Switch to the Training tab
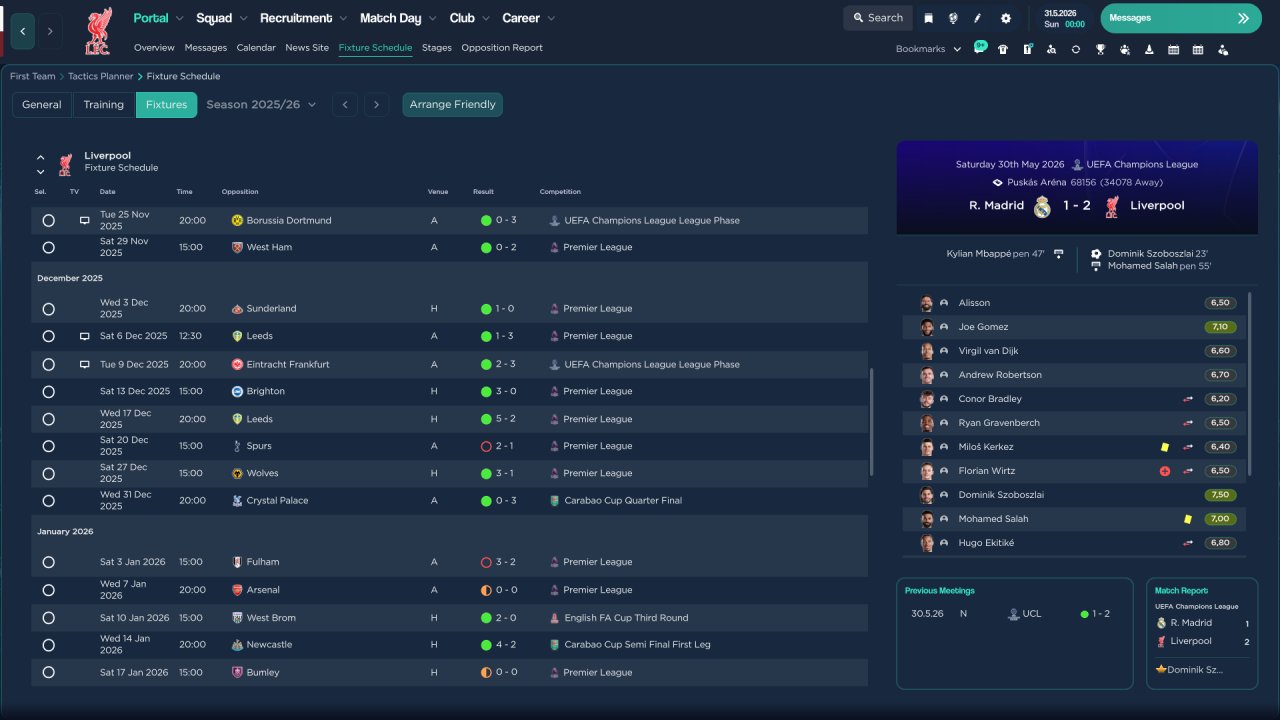 (x=104, y=105)
